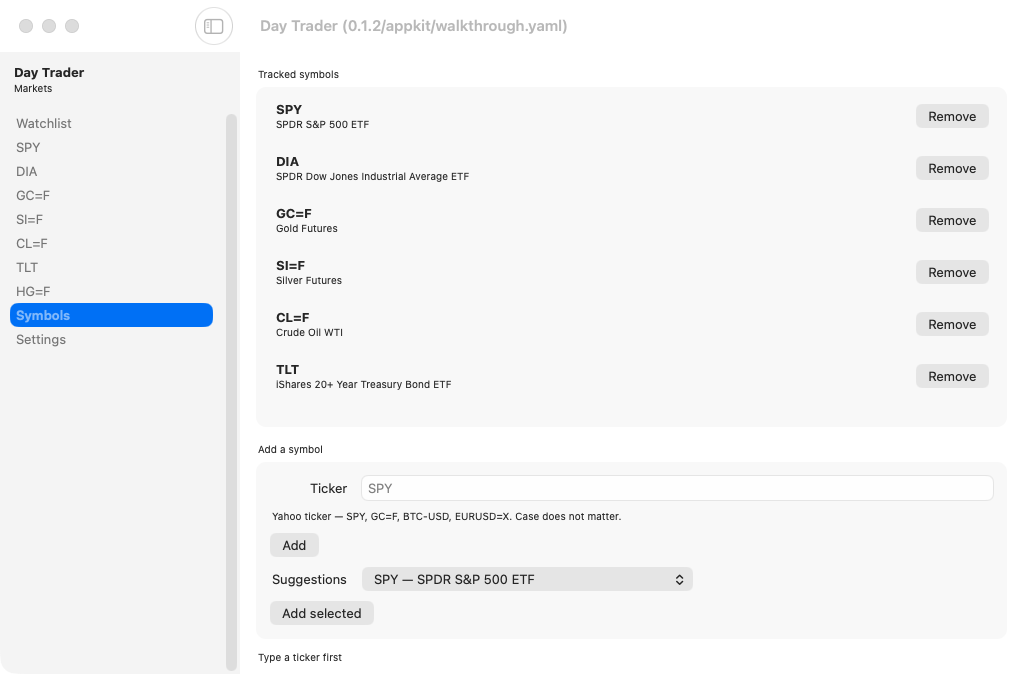Click the 'Tracked symbols' heading

point(298,74)
